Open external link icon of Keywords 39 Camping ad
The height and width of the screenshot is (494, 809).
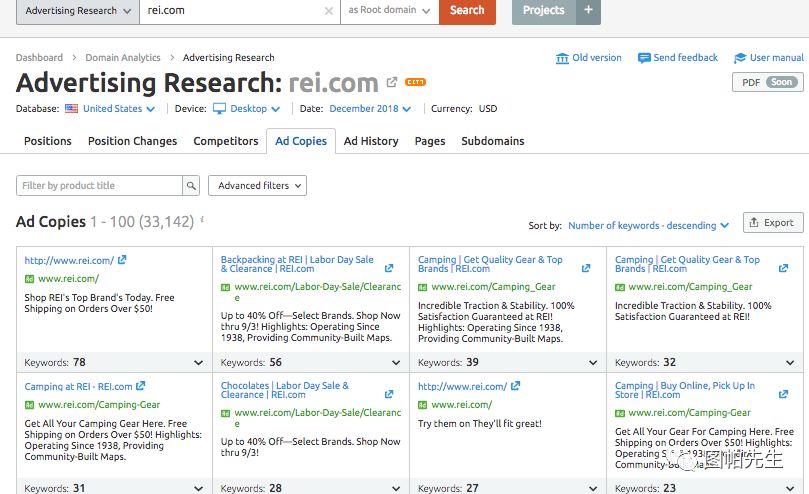click(586, 268)
